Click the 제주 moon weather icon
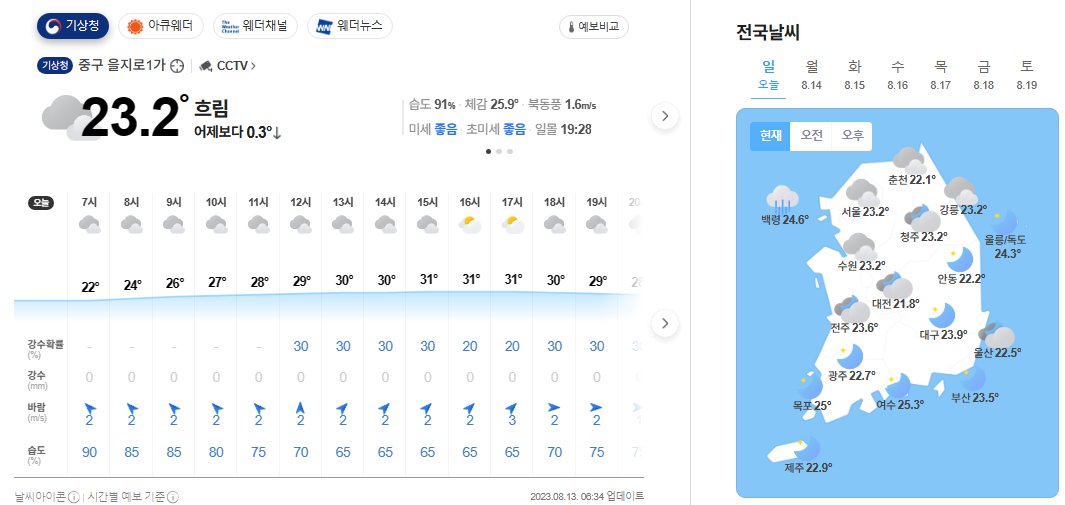 (x=806, y=449)
